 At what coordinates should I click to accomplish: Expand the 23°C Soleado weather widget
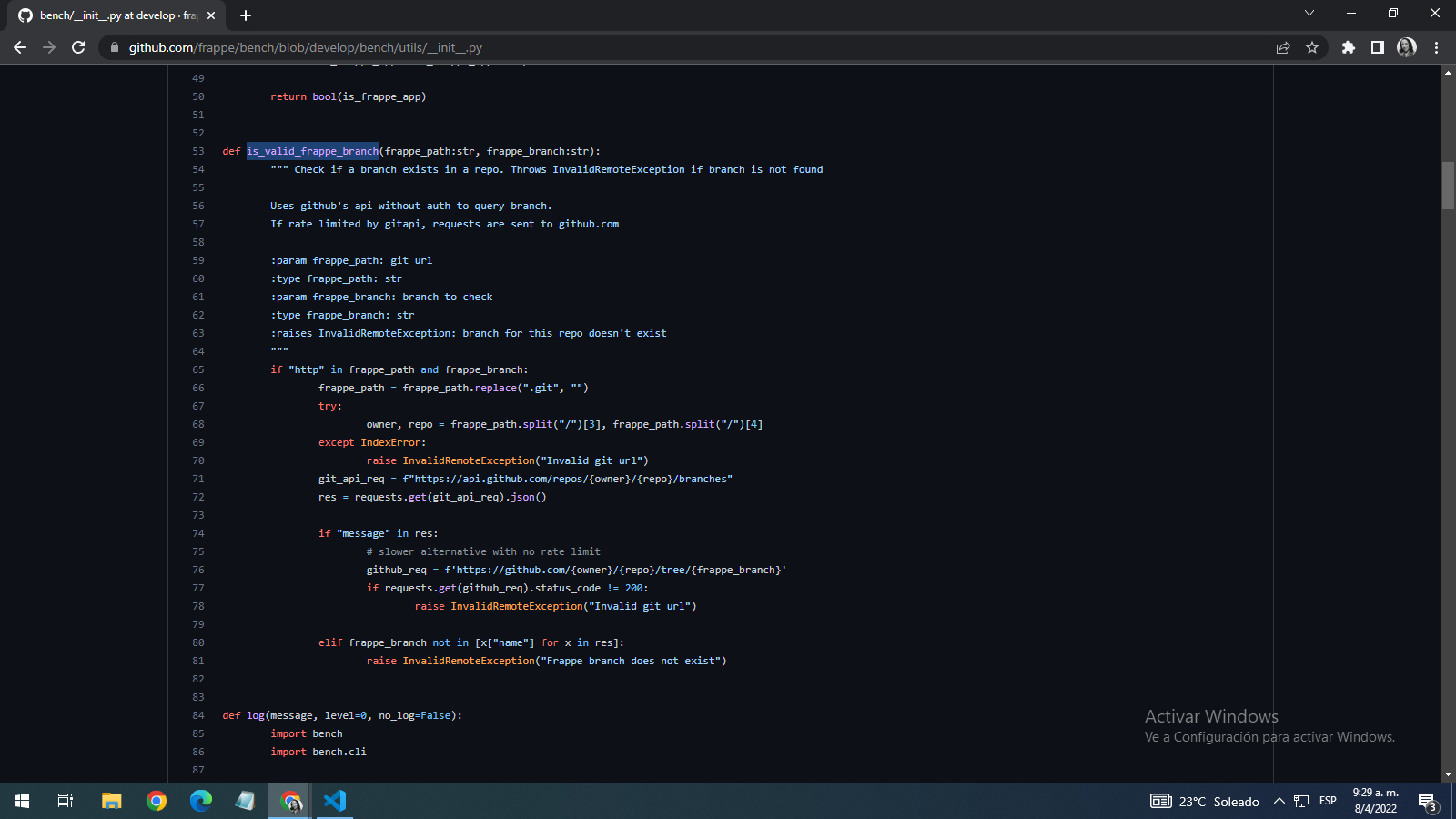pos(1203,801)
